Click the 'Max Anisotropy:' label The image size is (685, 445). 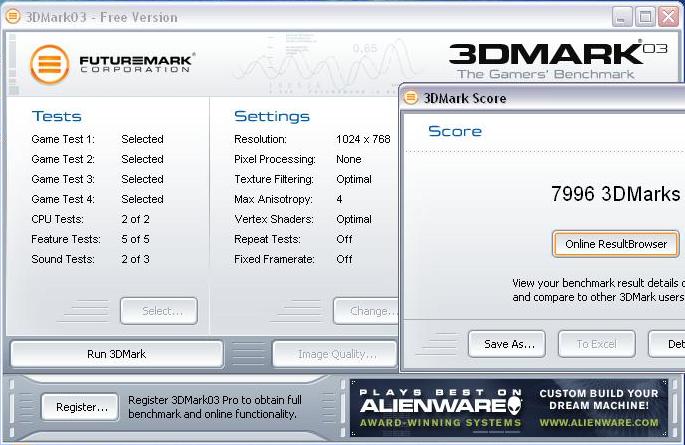(273, 199)
